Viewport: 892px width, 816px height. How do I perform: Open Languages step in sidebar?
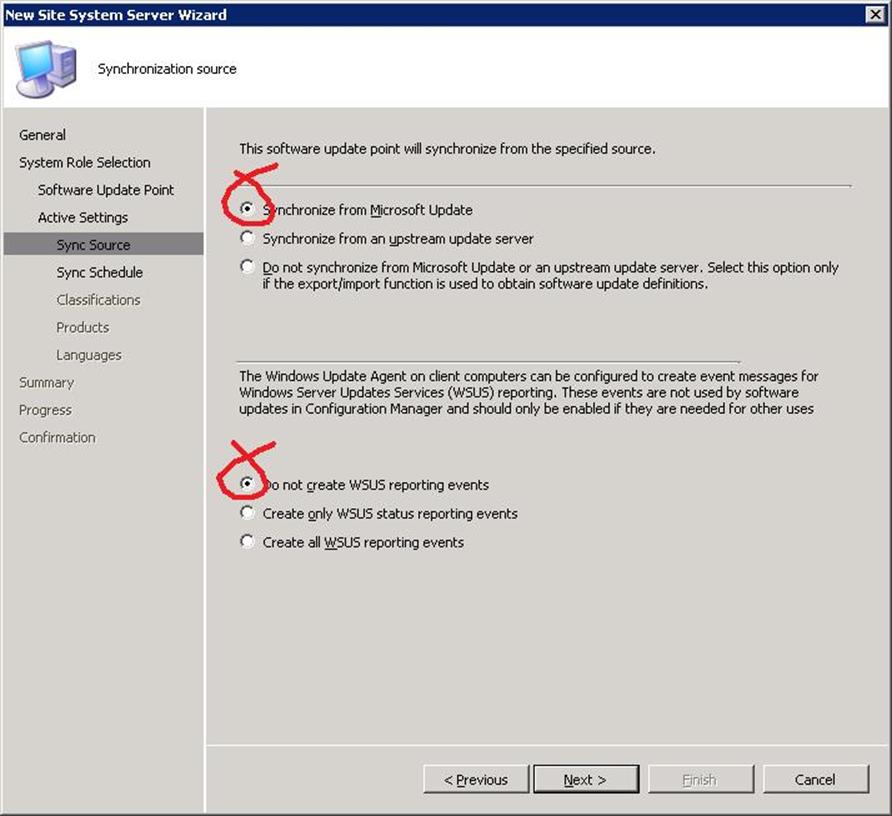point(89,355)
